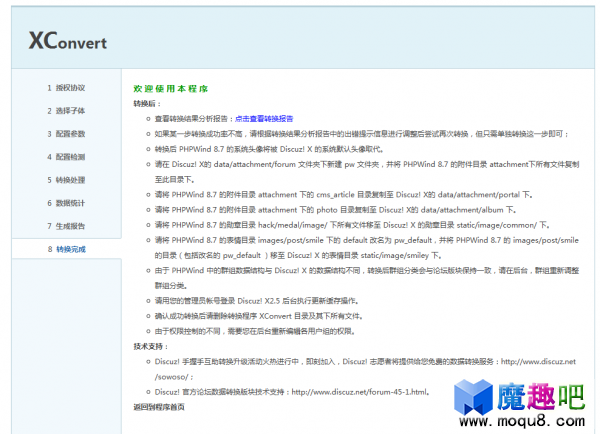This screenshot has width=600, height=434.
Task: Click the line about 群组数据结构 differences
Action: [x=367, y=271]
